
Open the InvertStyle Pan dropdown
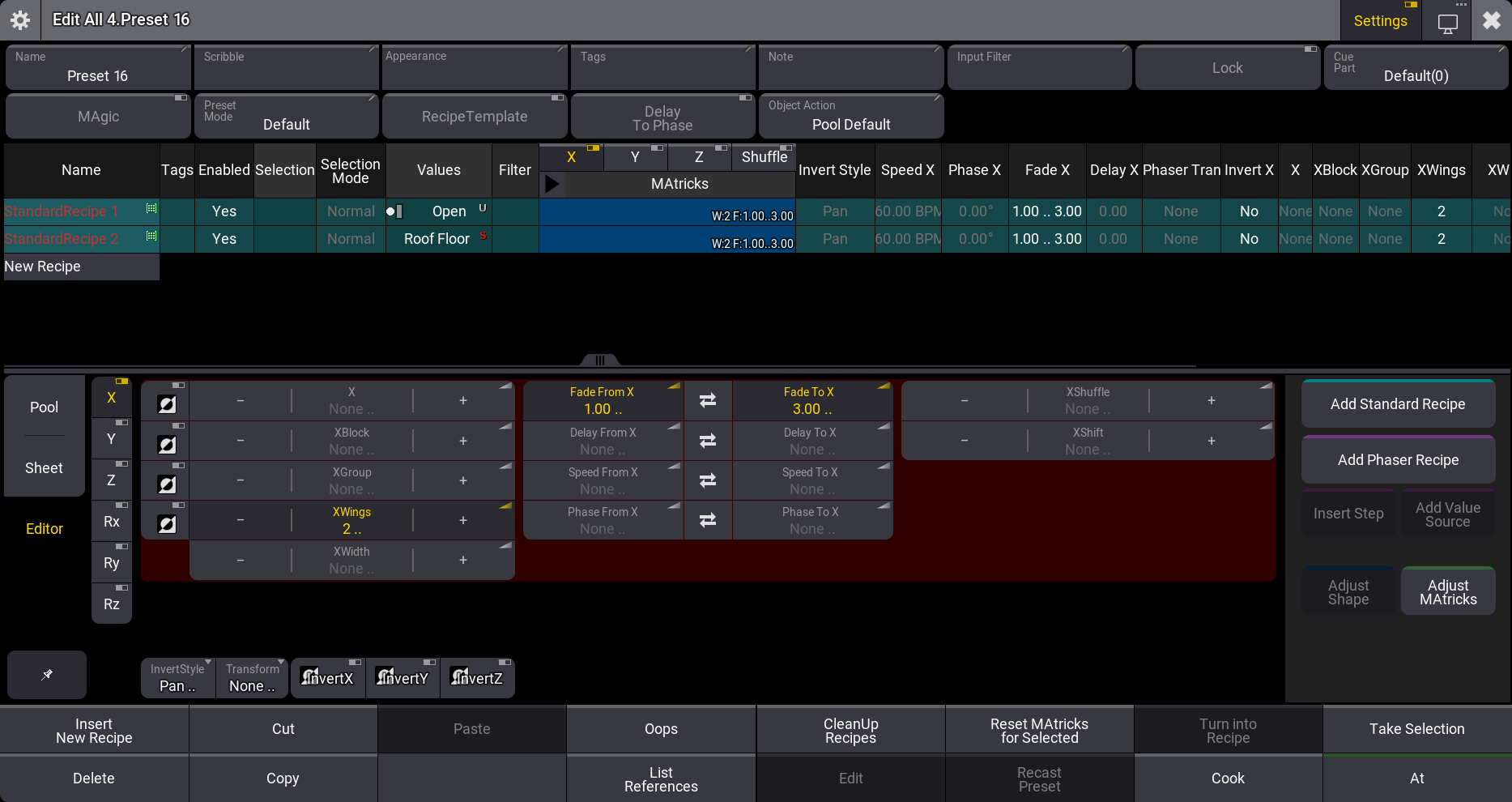[x=177, y=678]
